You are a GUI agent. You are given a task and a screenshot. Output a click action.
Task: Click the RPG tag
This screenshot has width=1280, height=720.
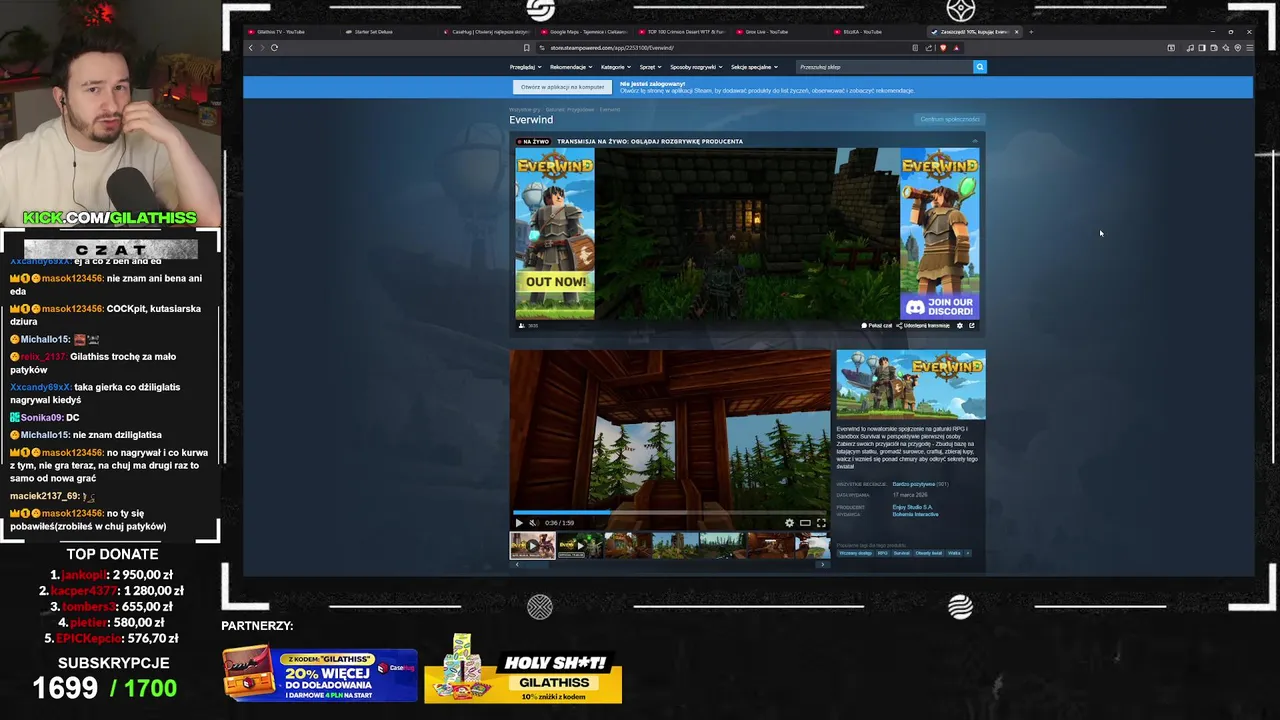883,553
